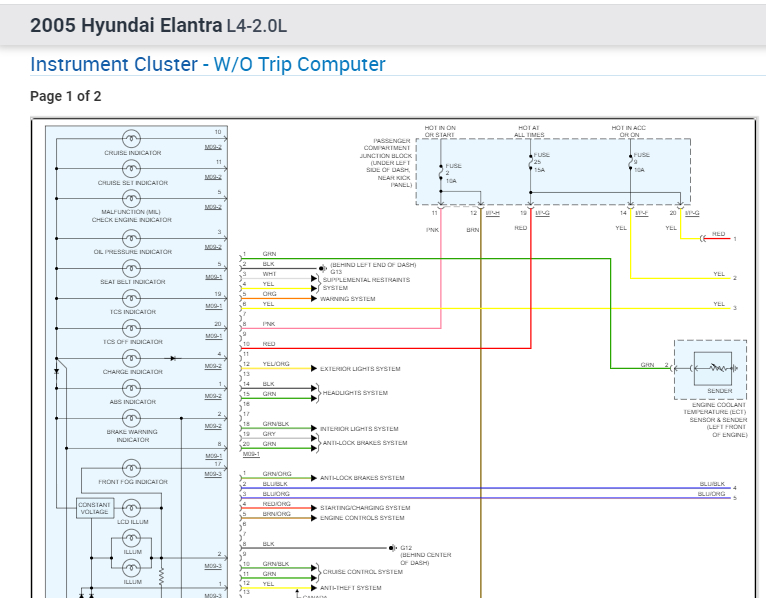
Task: Click the G12 ground point symbol
Action: tap(393, 548)
